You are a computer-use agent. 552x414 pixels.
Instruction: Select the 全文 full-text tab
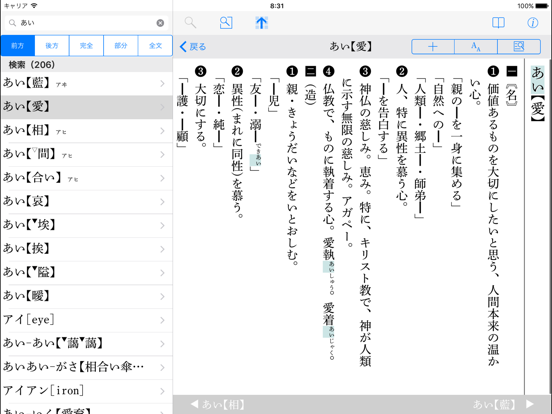click(x=155, y=45)
